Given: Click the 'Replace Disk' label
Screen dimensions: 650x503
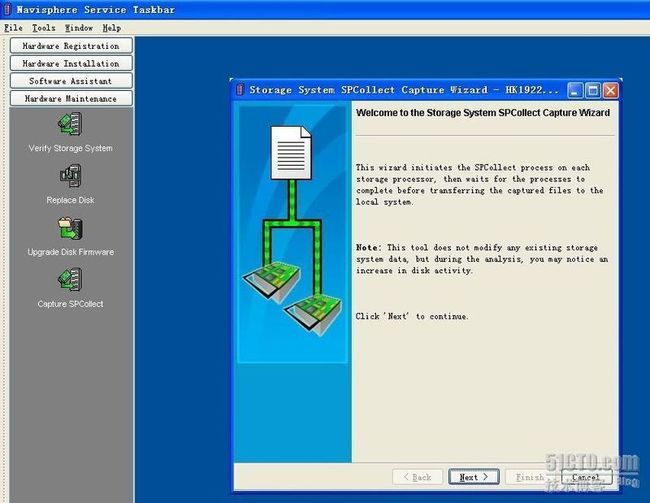Looking at the screenshot, I should click(x=70, y=200).
